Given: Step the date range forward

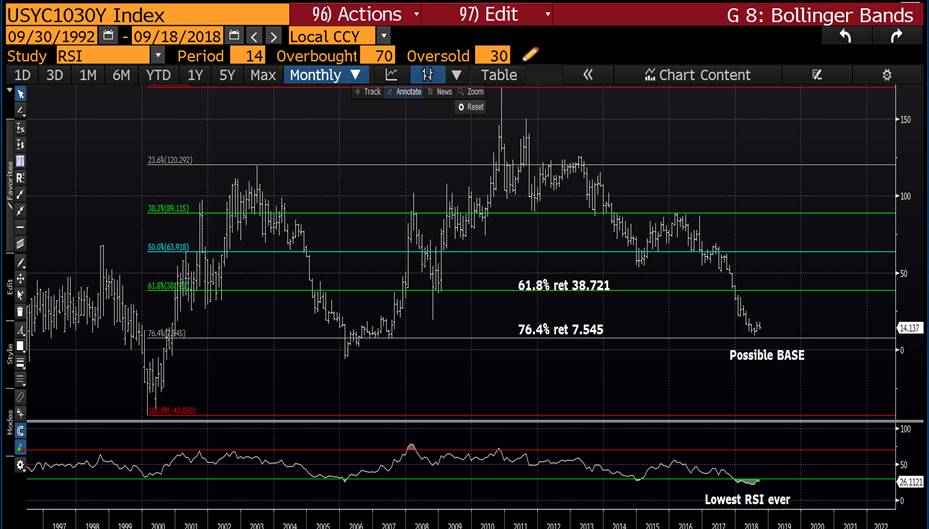Looking at the screenshot, I should pyautogui.click(x=273, y=36).
